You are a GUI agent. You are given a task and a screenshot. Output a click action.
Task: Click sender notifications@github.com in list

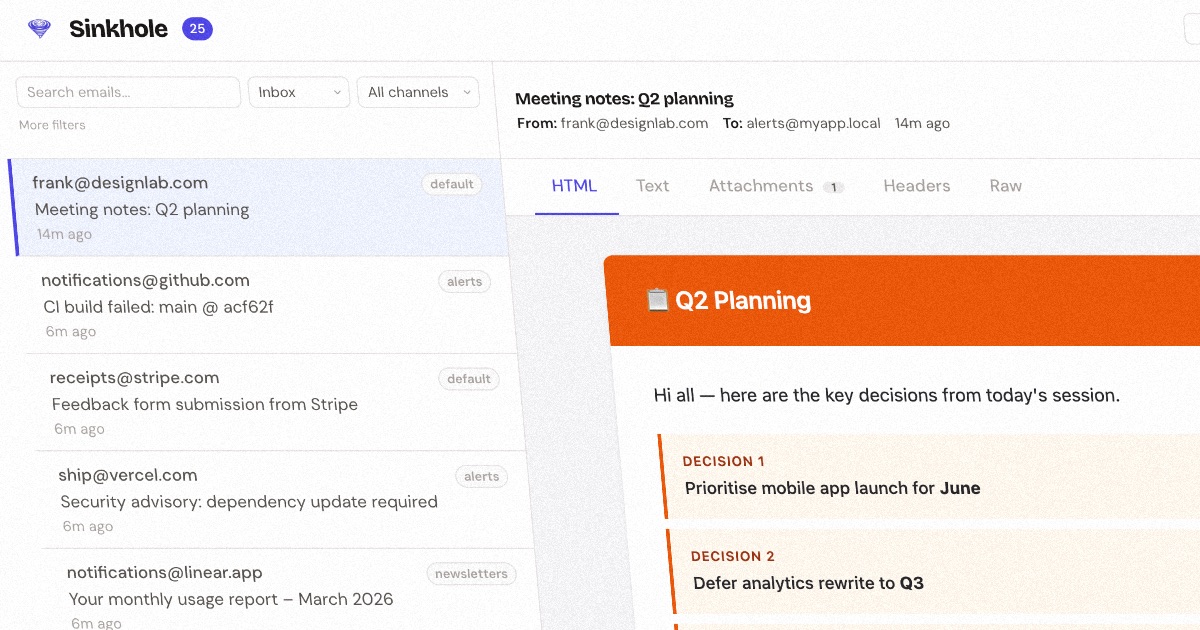[x=145, y=280]
